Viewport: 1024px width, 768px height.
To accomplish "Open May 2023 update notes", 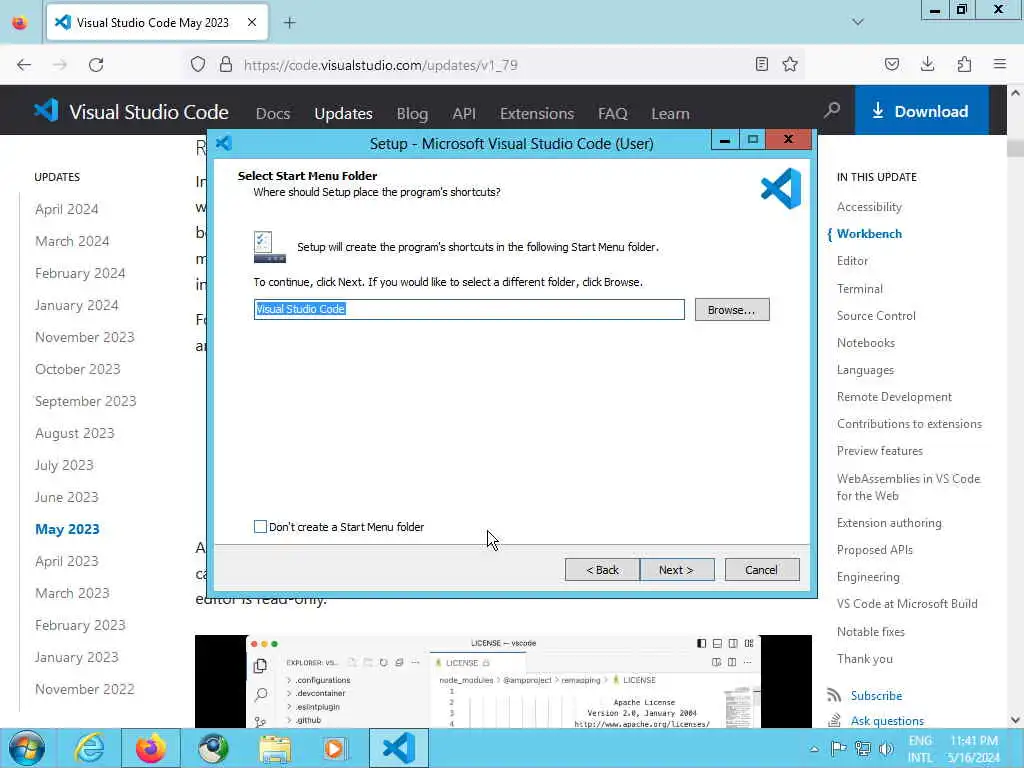I will pos(67,529).
